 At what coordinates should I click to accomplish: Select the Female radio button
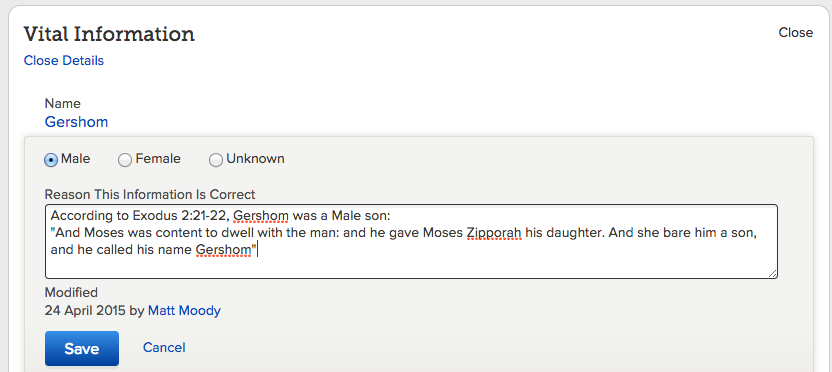coord(125,160)
